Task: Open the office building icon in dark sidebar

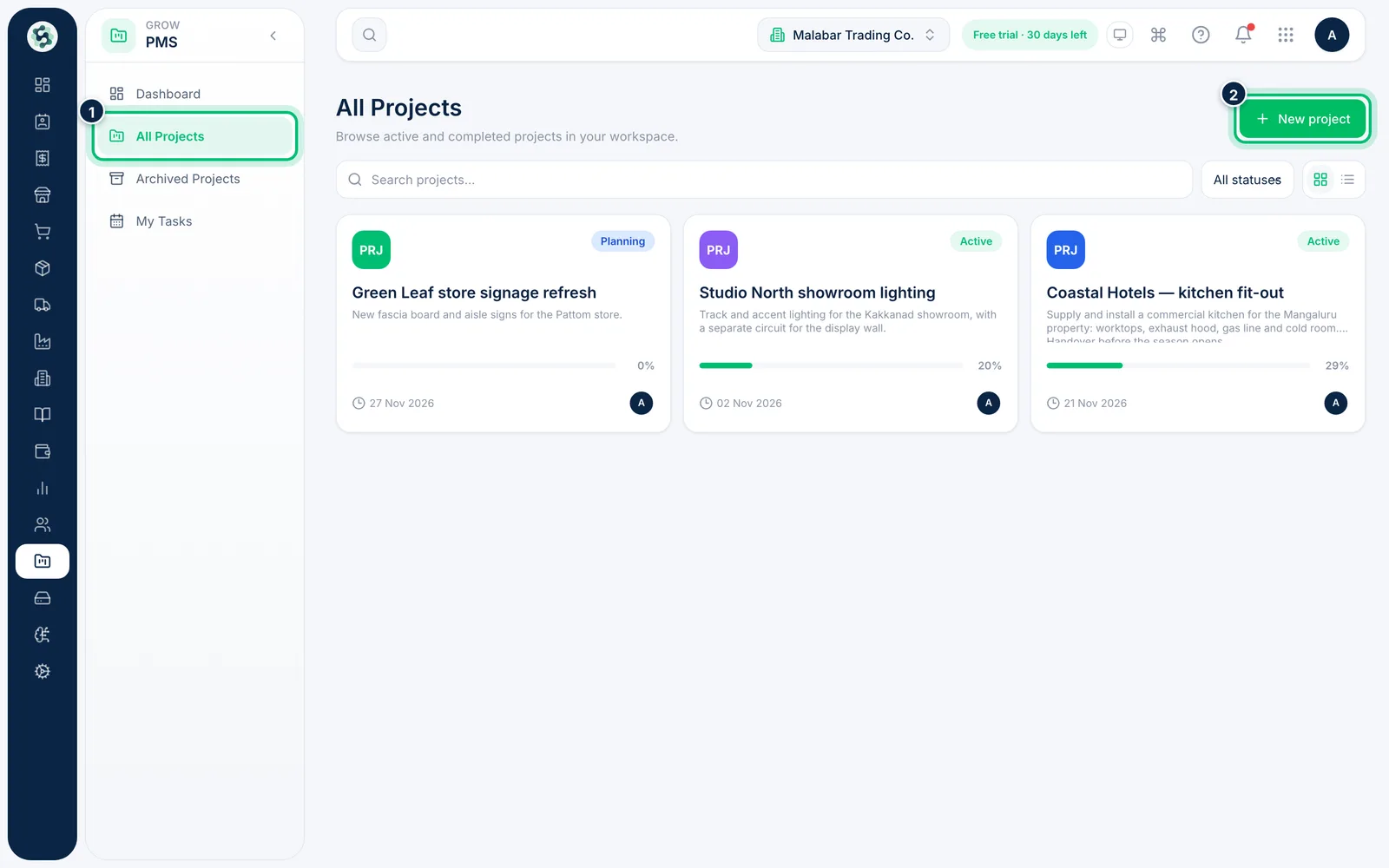Action: point(42,378)
